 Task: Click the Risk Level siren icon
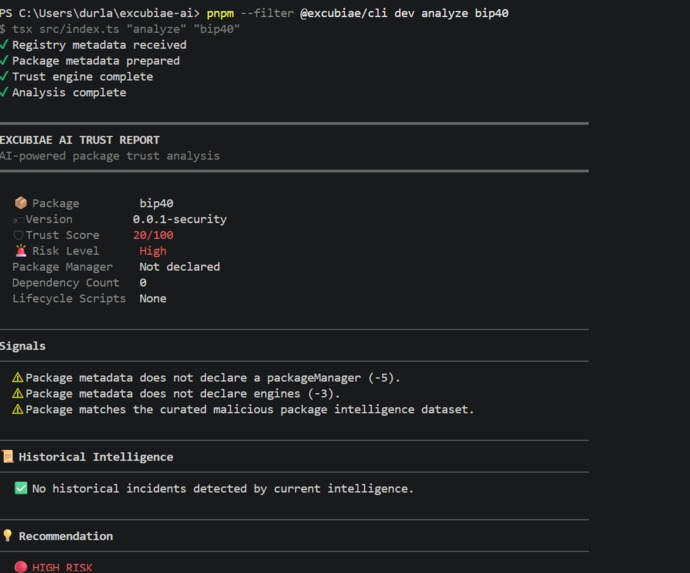[x=21, y=250]
